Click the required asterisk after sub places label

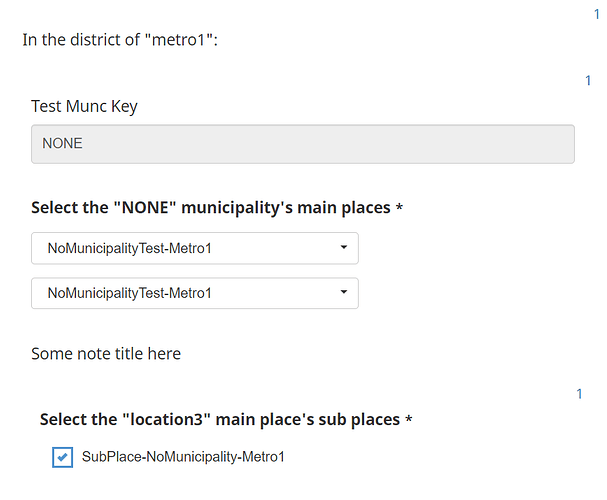tap(408, 420)
